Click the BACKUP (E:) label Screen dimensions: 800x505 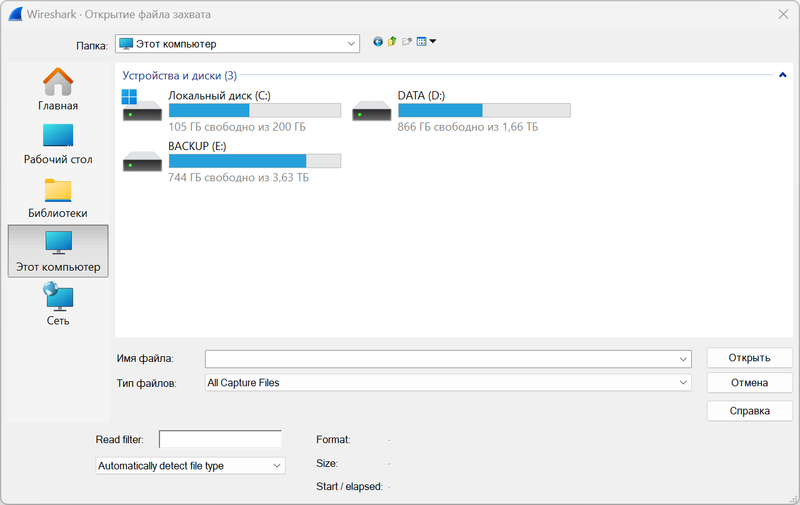(x=197, y=146)
